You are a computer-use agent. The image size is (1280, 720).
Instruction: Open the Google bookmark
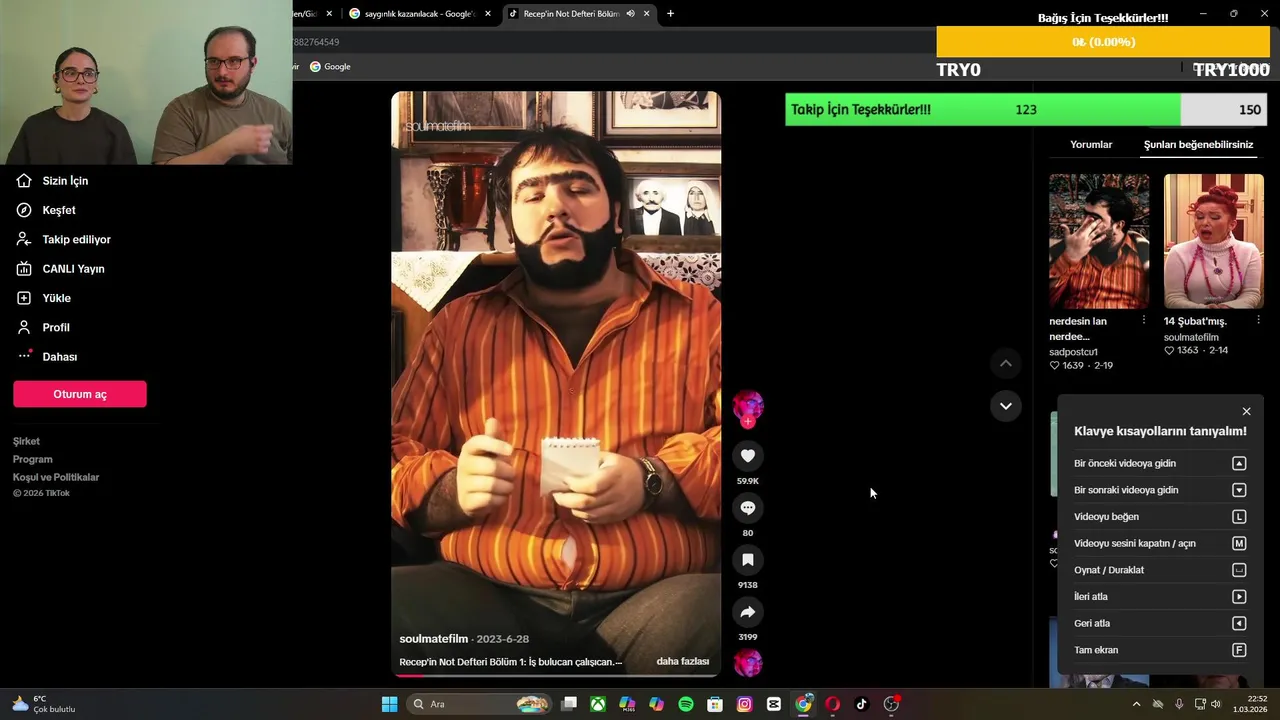(x=330, y=67)
